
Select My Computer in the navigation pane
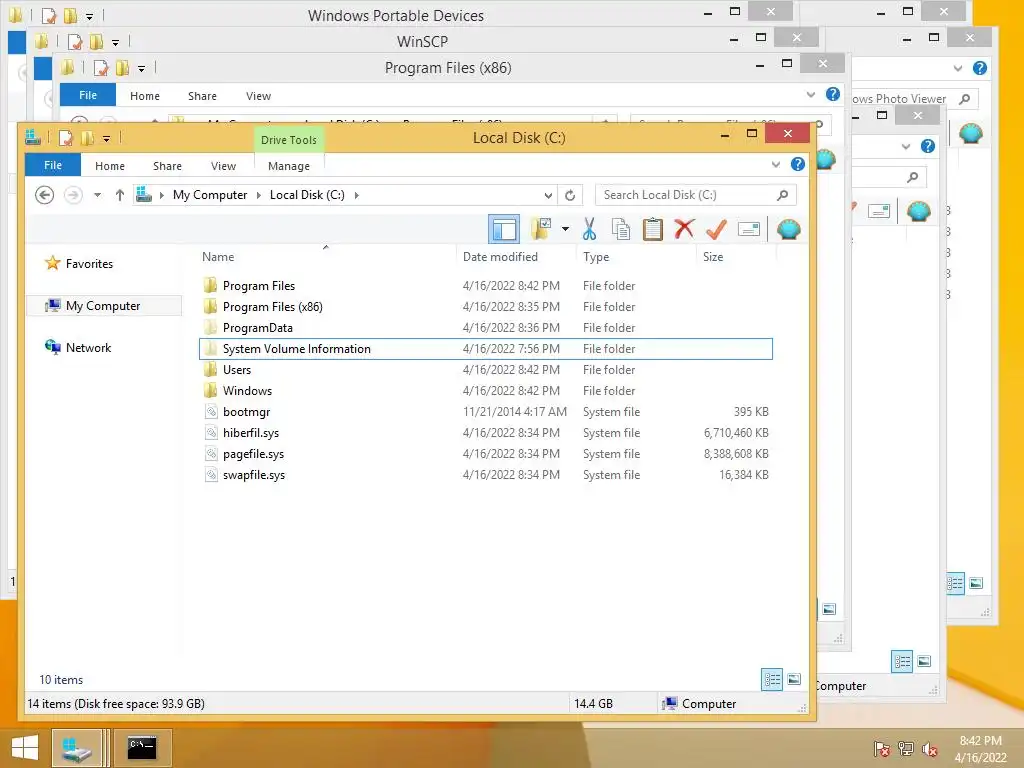103,306
